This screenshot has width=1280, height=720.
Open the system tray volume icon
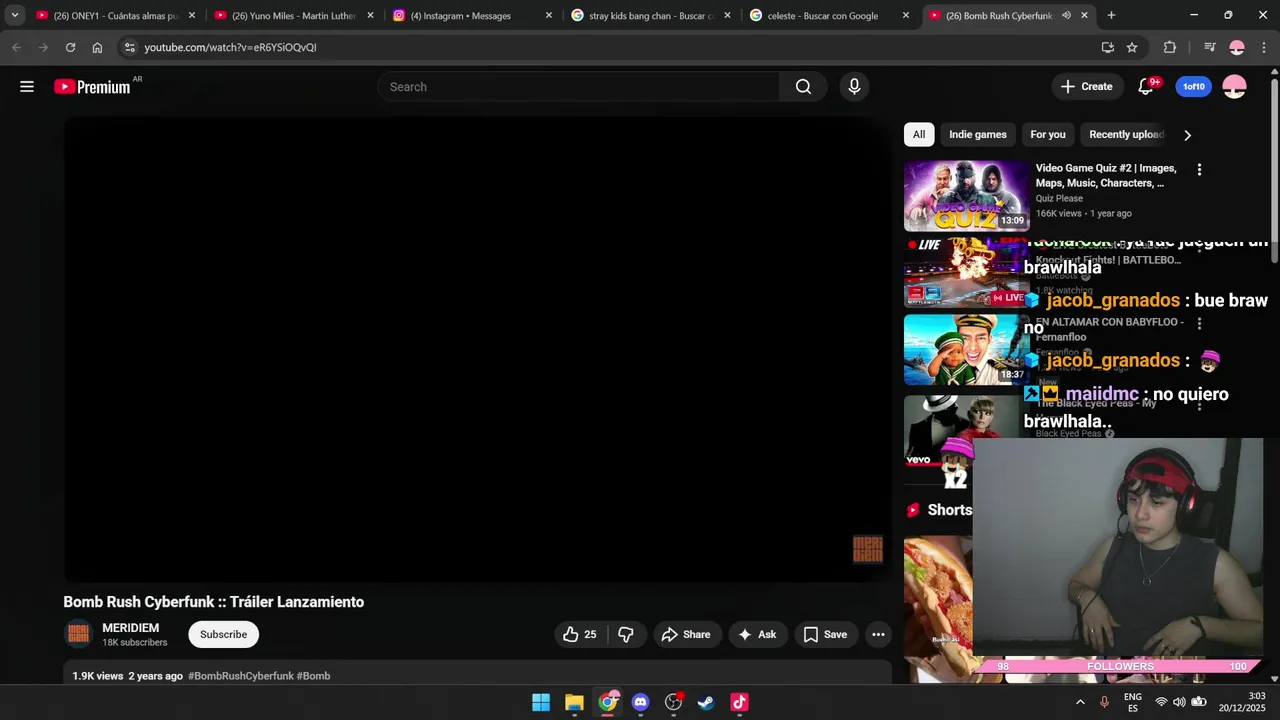tap(1179, 702)
